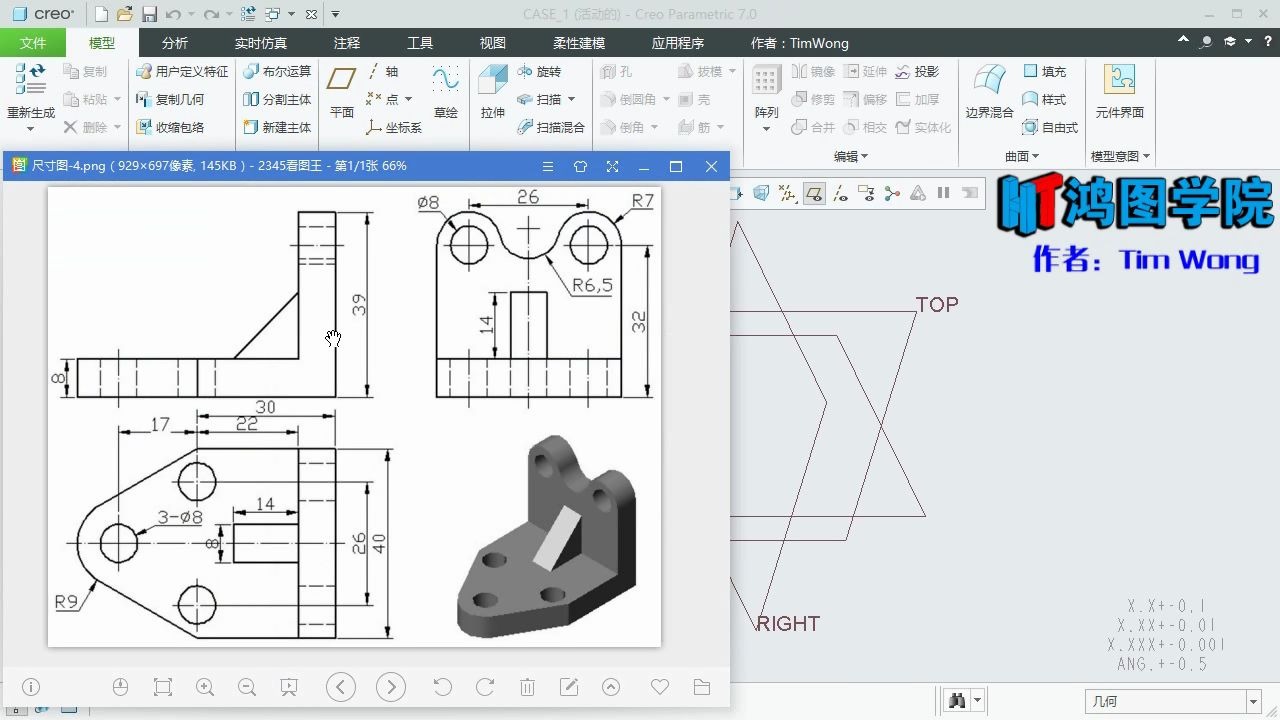Viewport: 1280px width, 720px height.
Task: Select the Extrude (拉伸) tool
Action: point(493,91)
